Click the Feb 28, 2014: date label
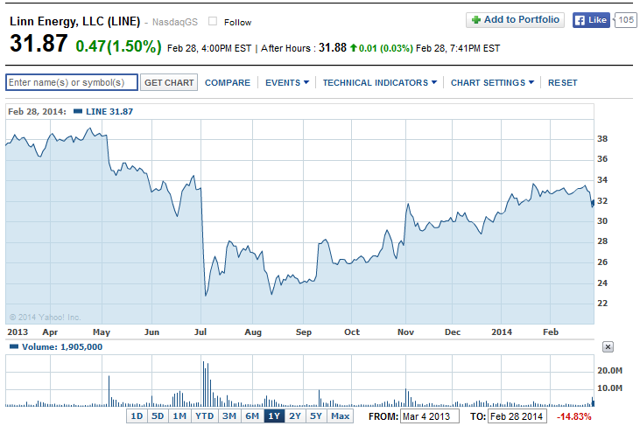Screen dimensions: 640x426 pyautogui.click(x=37, y=111)
